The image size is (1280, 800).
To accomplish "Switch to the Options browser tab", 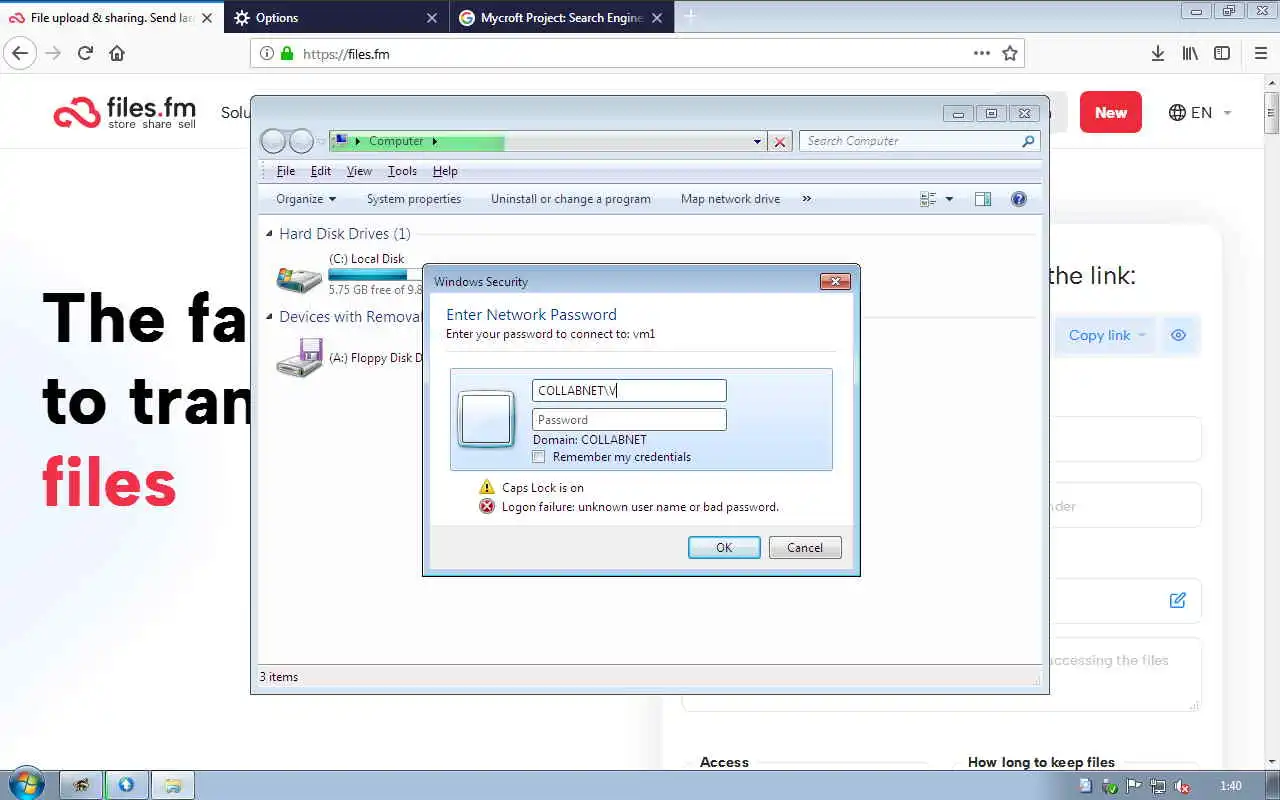I will click(335, 17).
